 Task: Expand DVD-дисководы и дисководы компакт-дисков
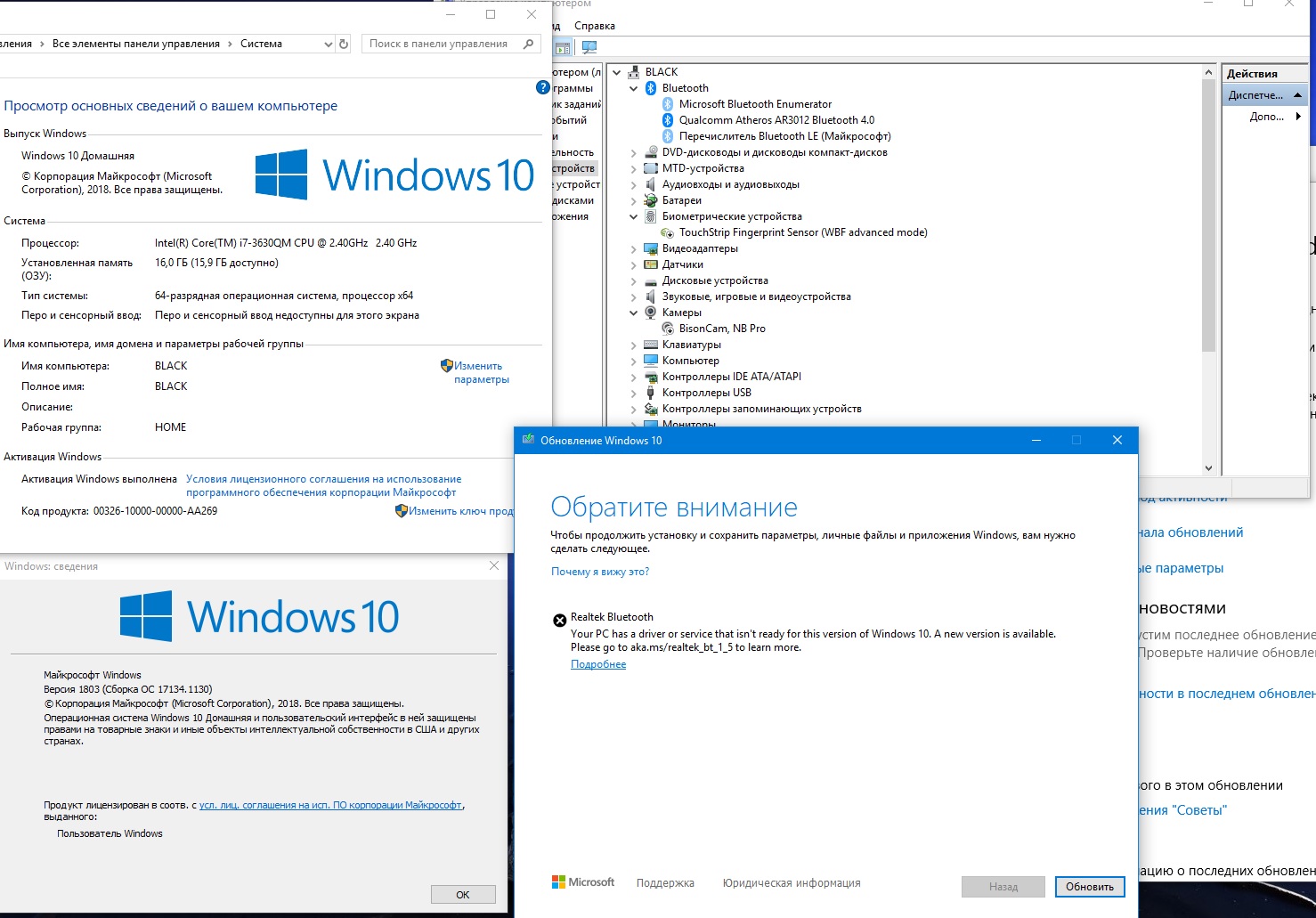(634, 152)
